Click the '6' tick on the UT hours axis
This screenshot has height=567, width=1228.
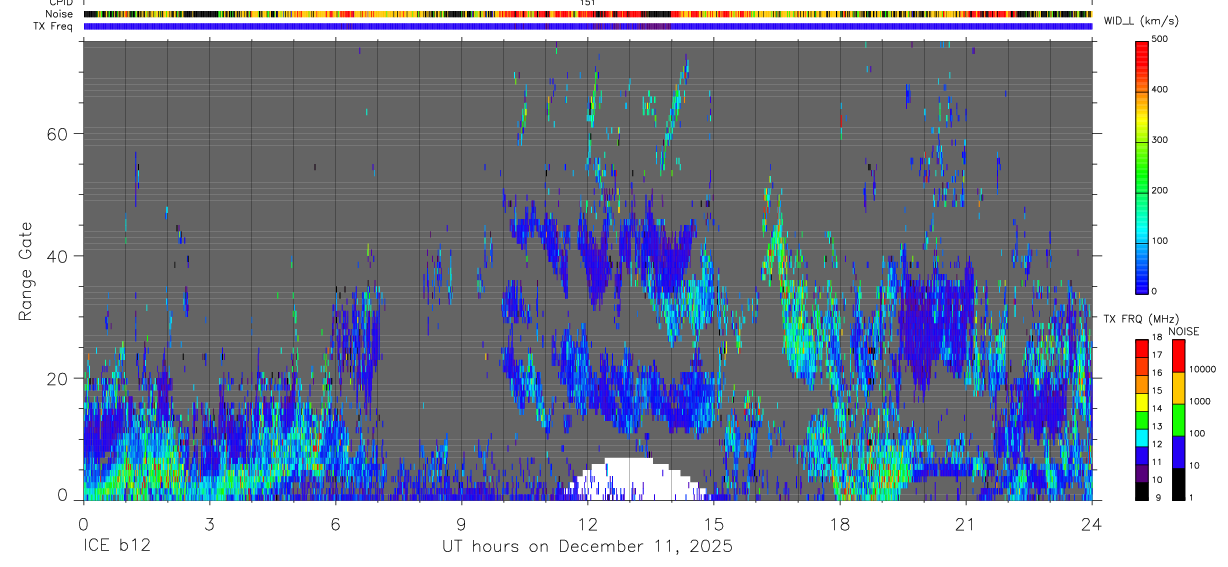pyautogui.click(x=335, y=523)
